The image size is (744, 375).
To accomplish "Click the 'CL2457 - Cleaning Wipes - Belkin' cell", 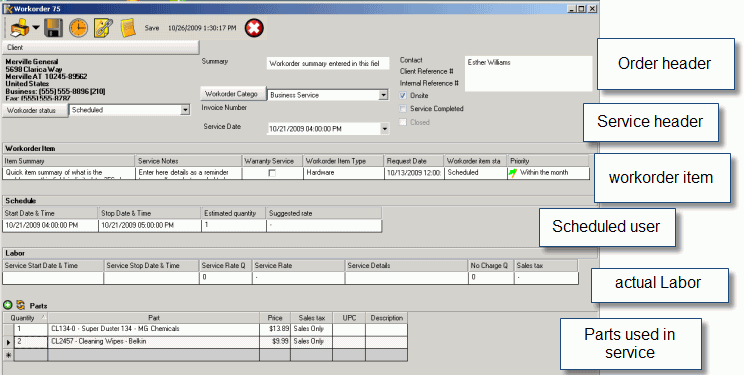I will click(x=154, y=342).
